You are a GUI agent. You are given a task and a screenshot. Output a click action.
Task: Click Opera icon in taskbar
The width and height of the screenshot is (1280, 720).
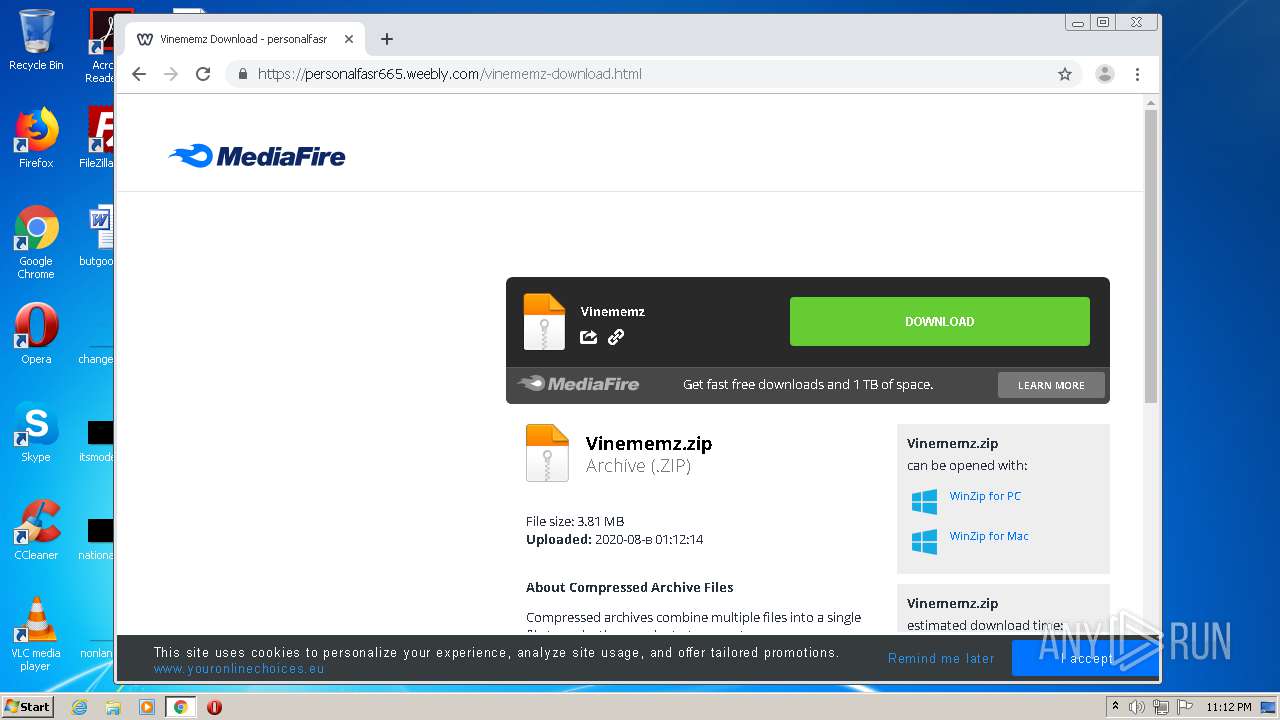tap(214, 707)
